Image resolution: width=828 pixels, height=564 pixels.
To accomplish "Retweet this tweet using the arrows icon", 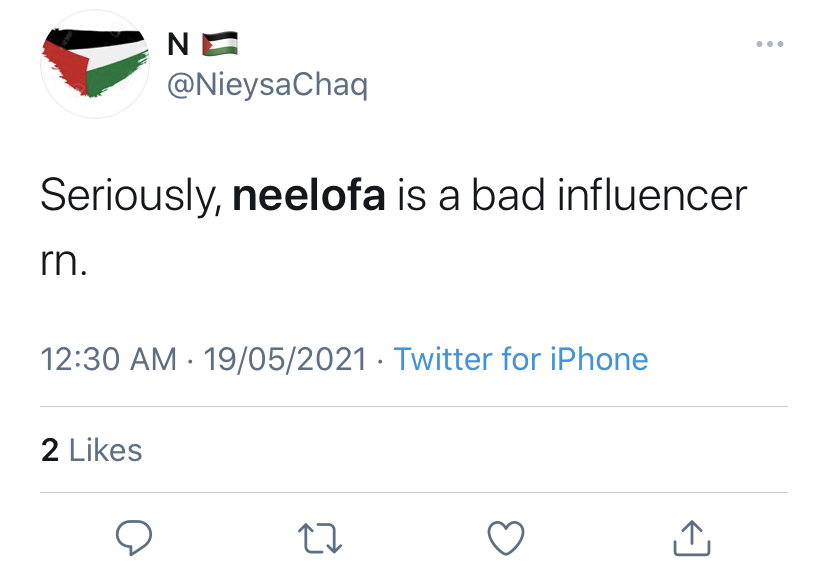I will tap(320, 538).
